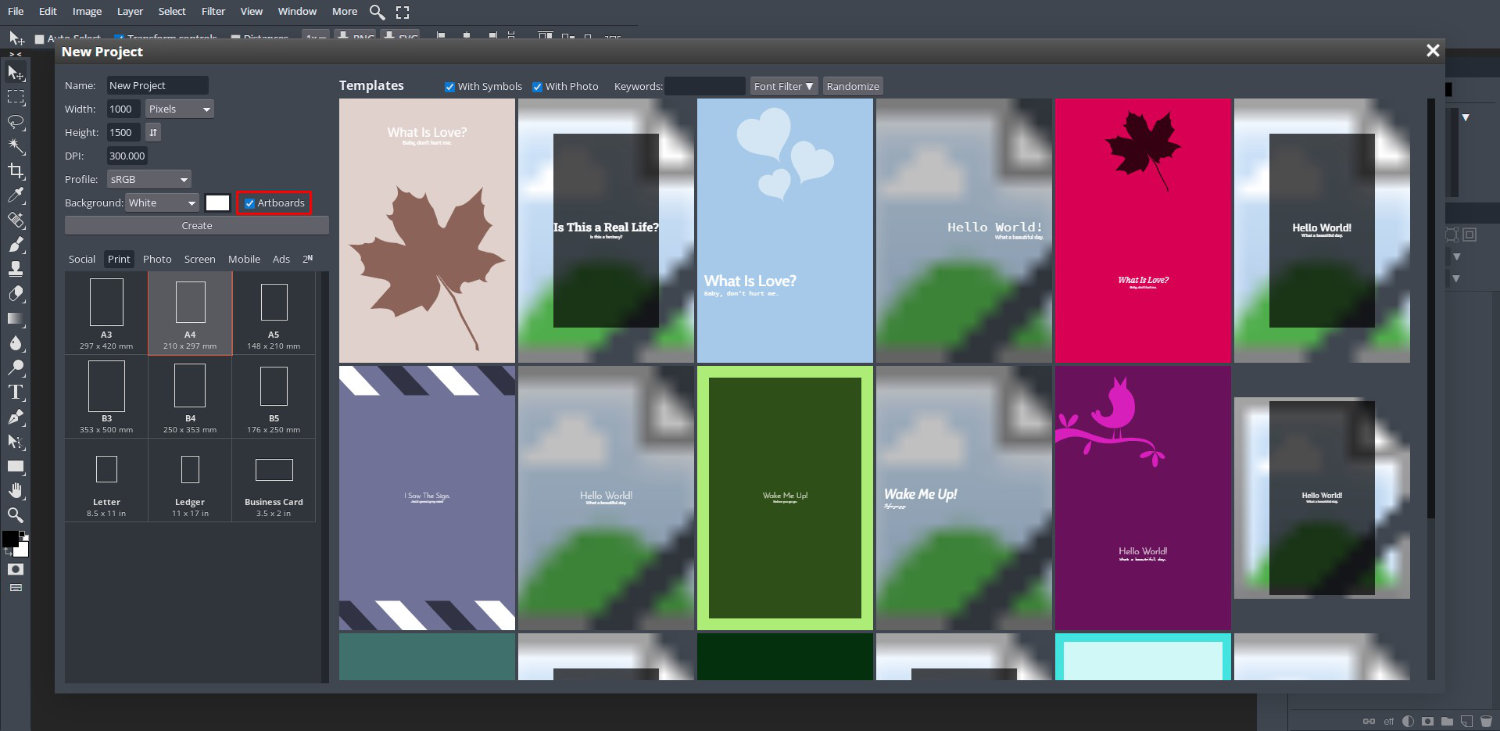This screenshot has width=1500, height=731.
Task: Select the Crop tool
Action: 16,171
